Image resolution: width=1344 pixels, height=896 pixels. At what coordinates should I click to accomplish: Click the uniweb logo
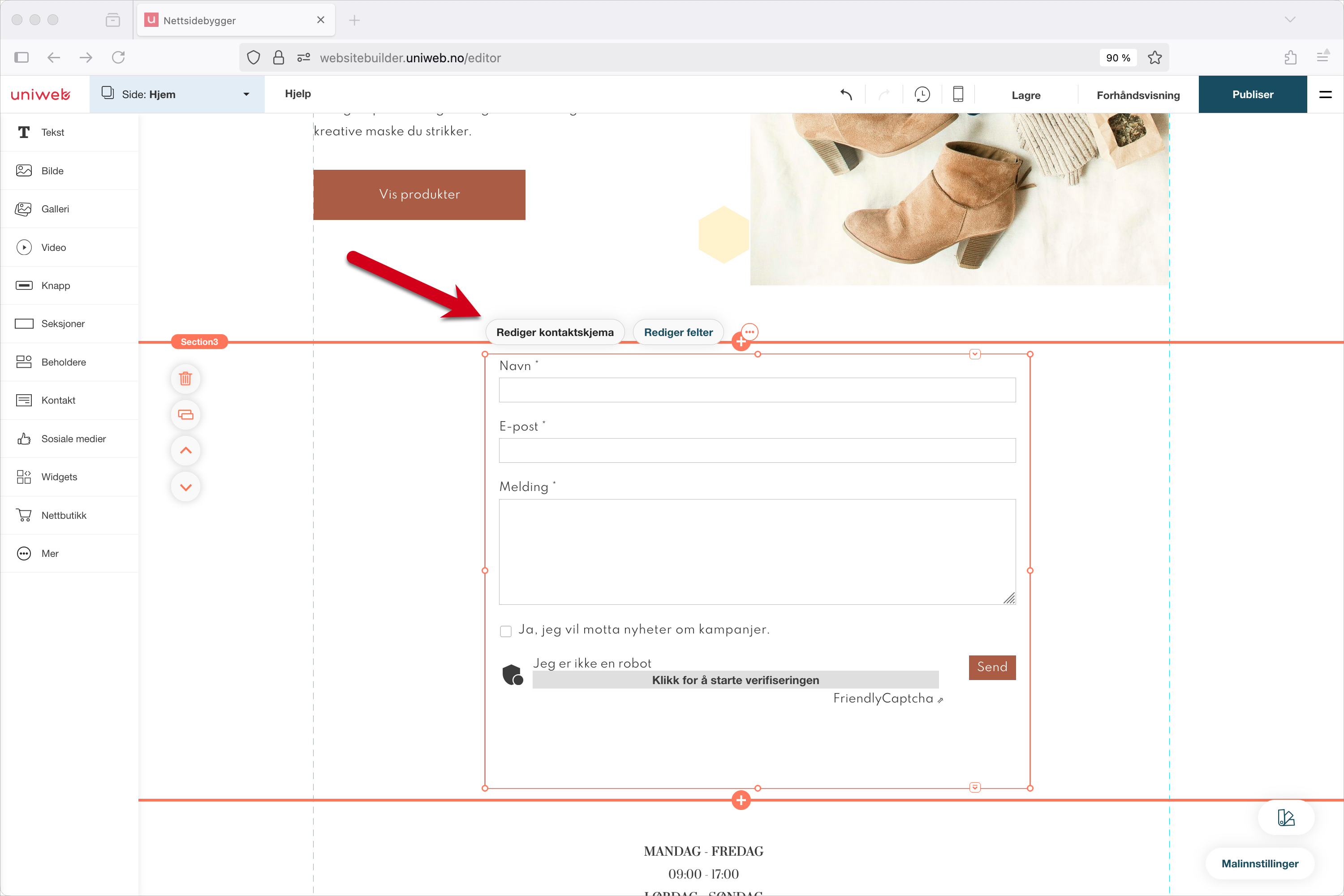[x=41, y=94]
